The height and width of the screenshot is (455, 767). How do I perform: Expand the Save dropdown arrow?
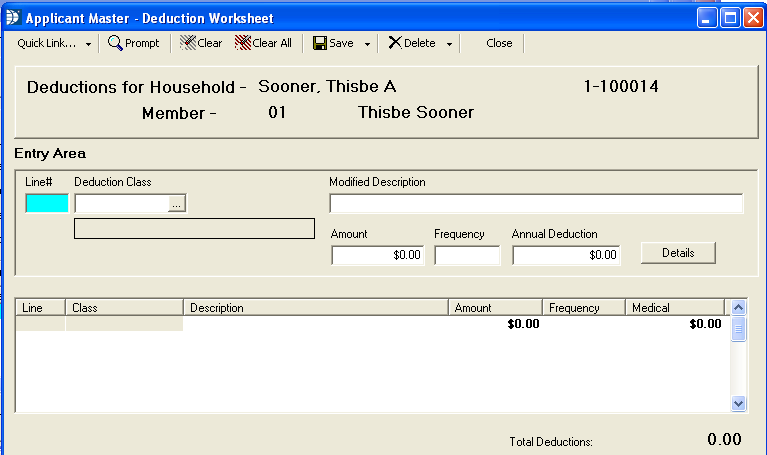367,44
